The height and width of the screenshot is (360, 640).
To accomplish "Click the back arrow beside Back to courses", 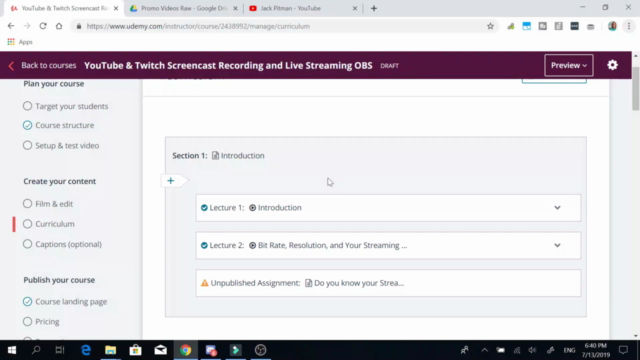I will pos(11,66).
